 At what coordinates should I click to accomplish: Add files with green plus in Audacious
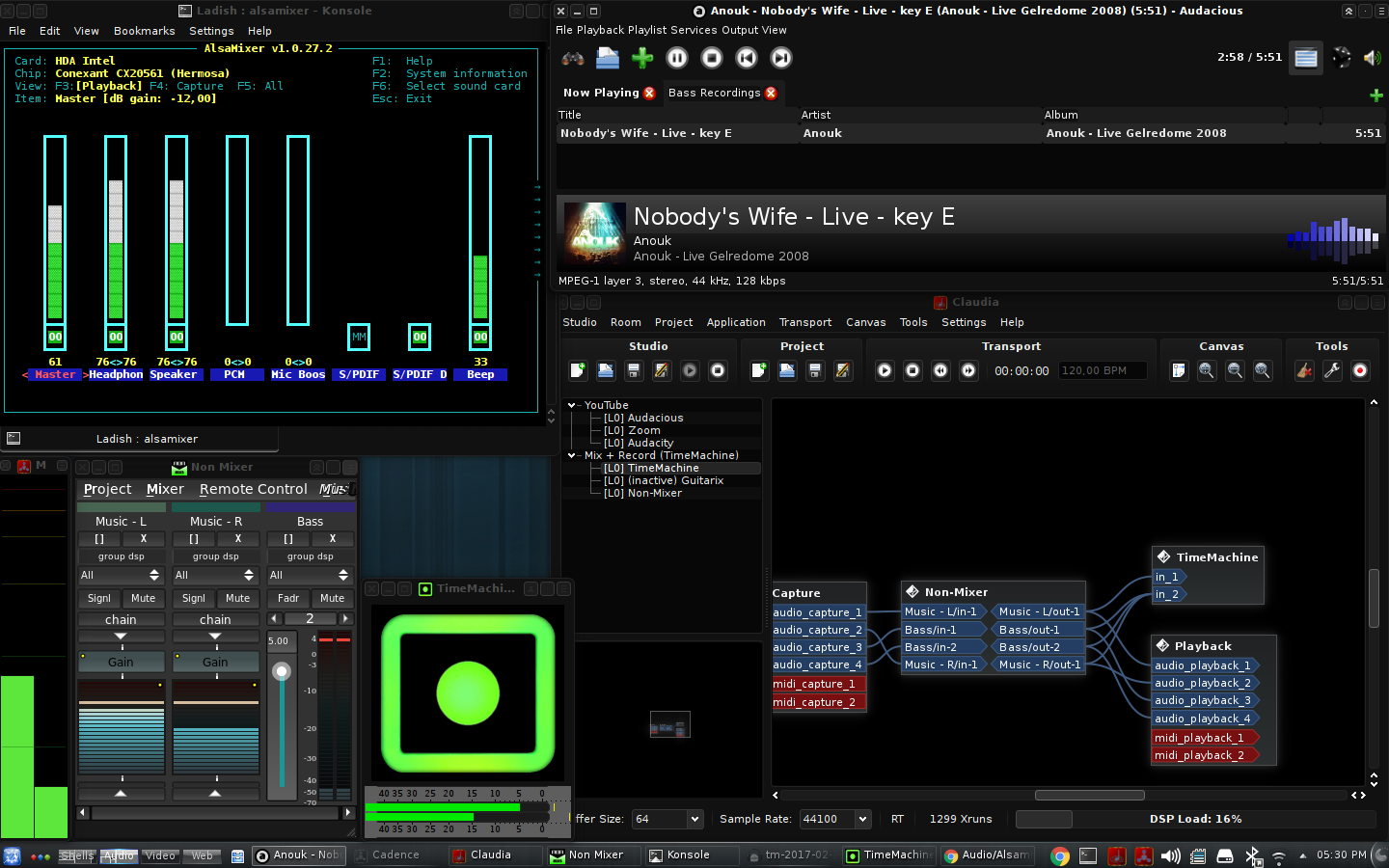(642, 58)
